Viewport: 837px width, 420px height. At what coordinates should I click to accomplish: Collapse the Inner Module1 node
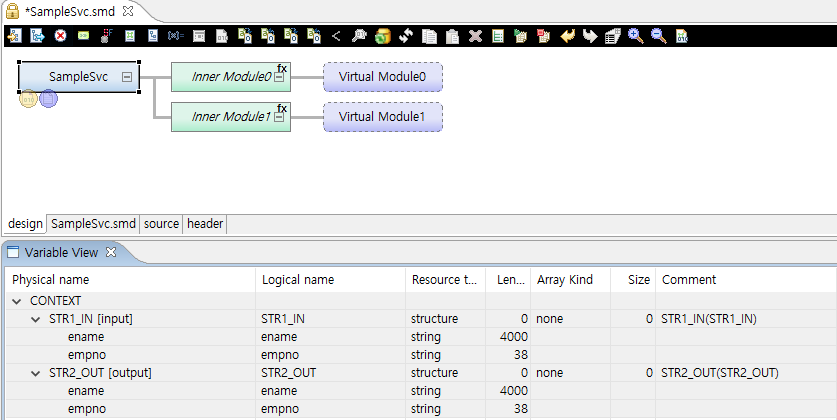pos(280,117)
